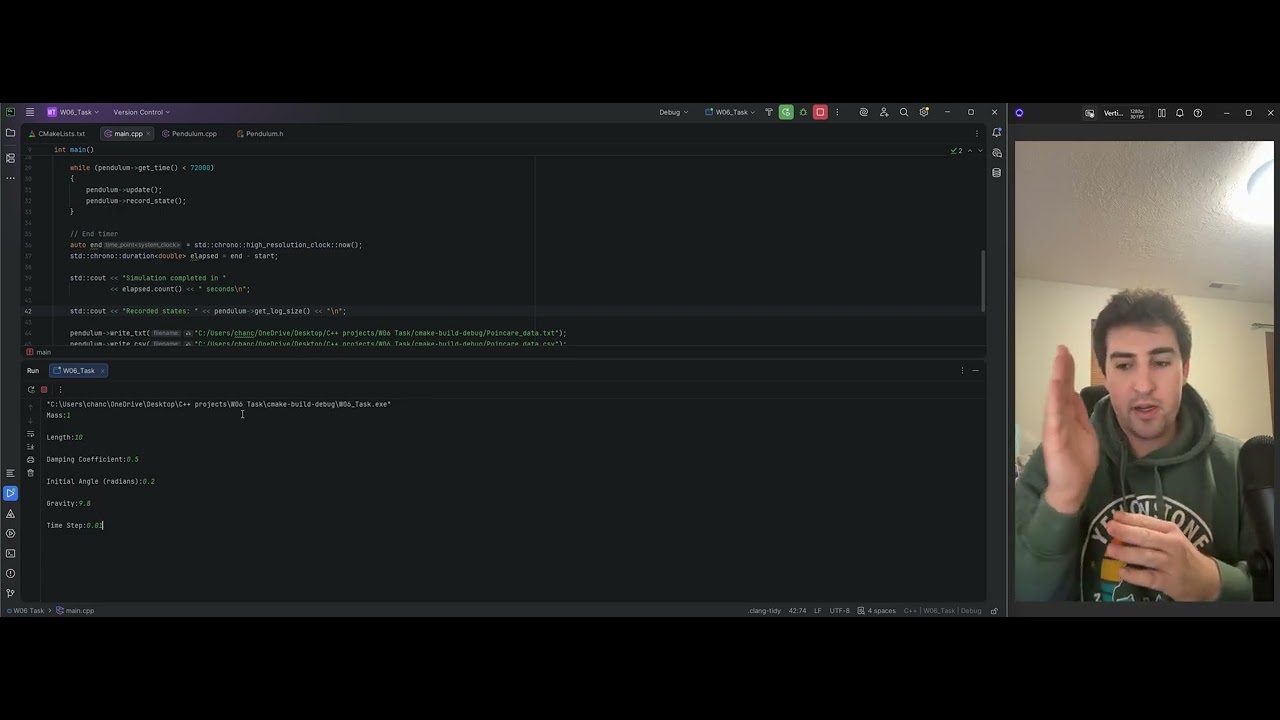This screenshot has height=720, width=1280.
Task: Open the Services tool window icon
Action: [x=10, y=533]
